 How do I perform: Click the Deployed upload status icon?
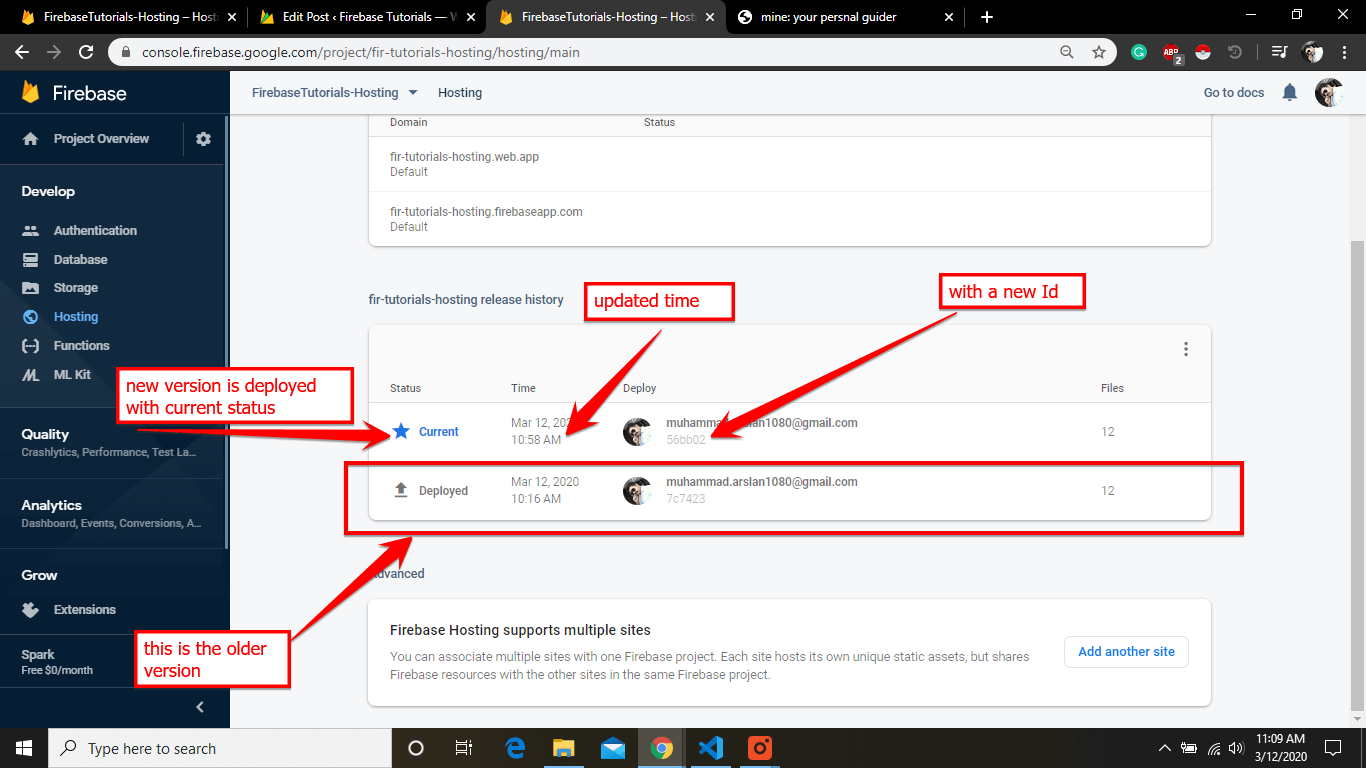click(401, 490)
